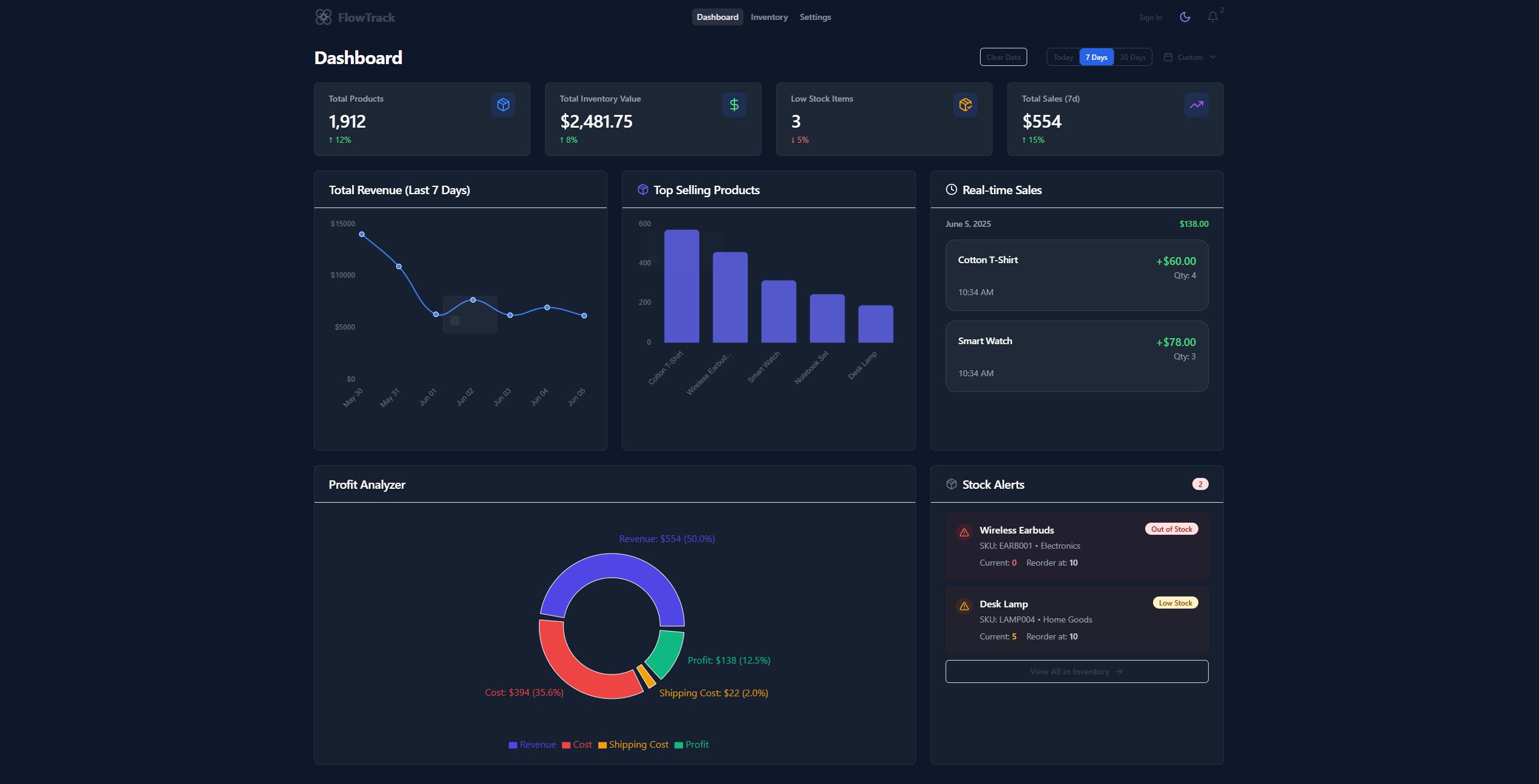Click the Revenue color swatch in the legend

(x=512, y=745)
